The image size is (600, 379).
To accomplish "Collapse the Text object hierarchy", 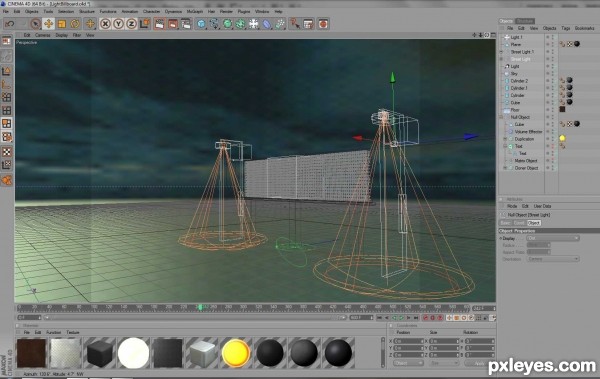I will (x=505, y=146).
